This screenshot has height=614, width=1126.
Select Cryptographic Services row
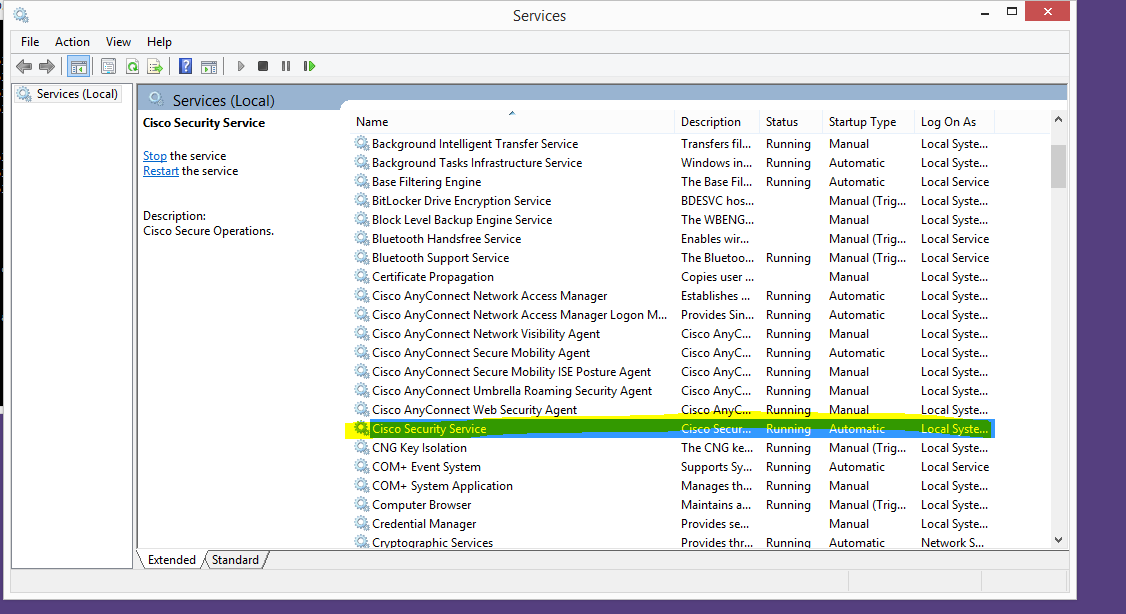673,542
